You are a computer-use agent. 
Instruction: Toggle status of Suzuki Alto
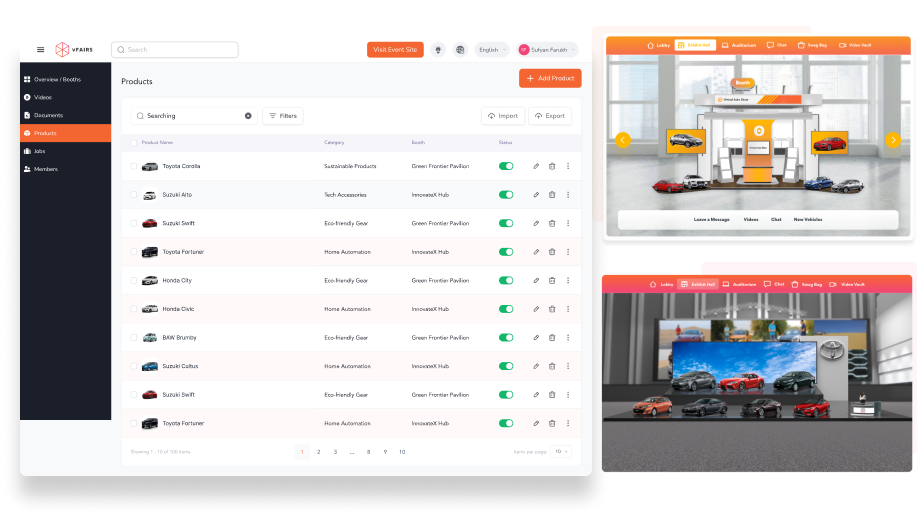[506, 195]
